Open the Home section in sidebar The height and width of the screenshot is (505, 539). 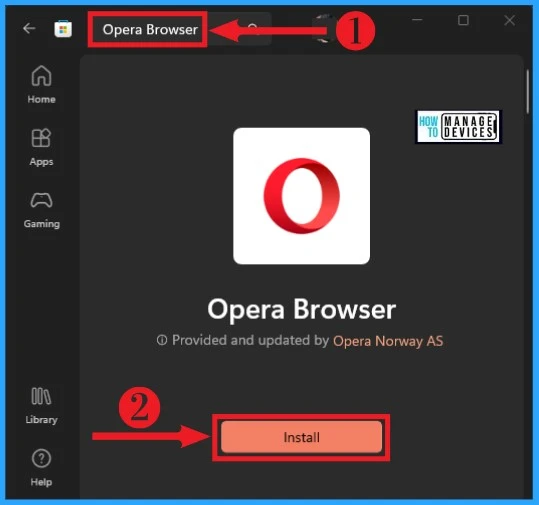(41, 85)
